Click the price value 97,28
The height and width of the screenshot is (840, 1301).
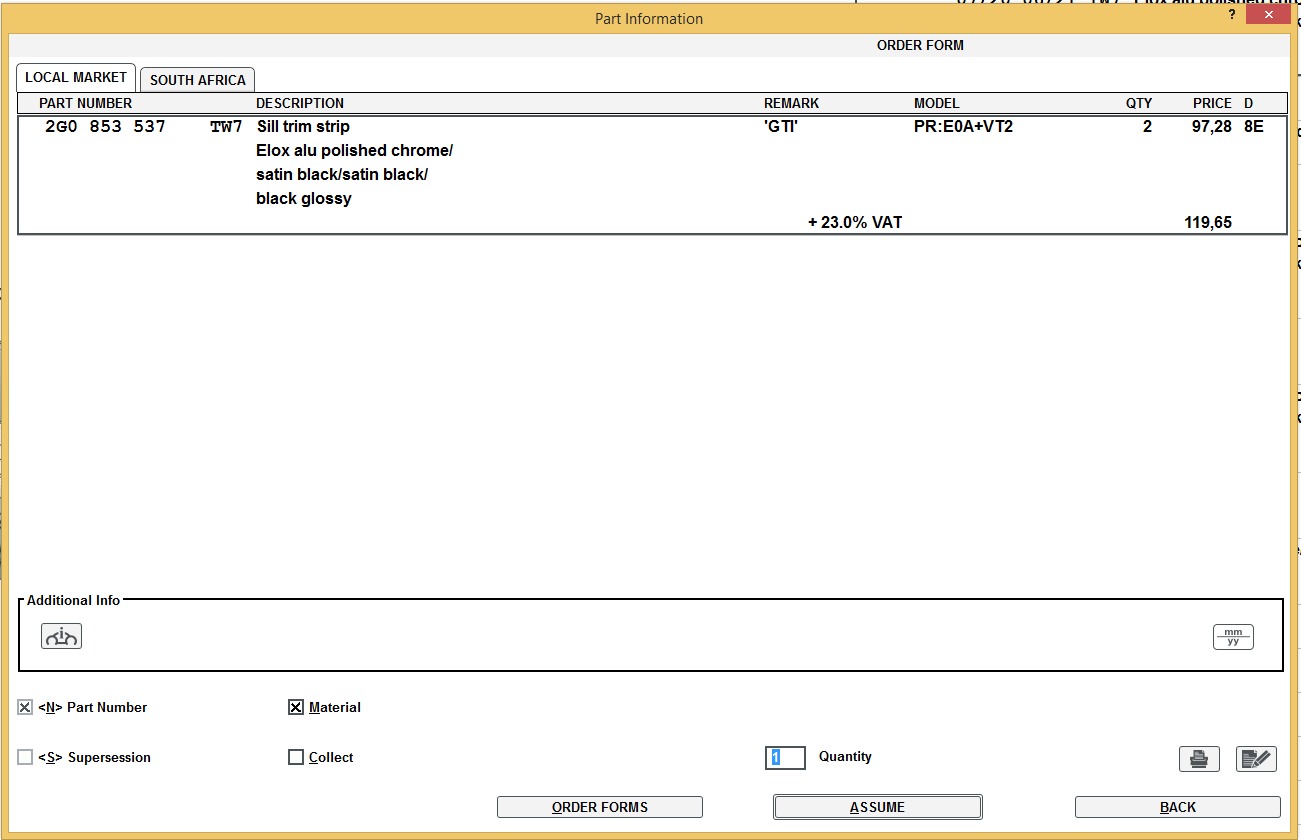(x=1211, y=127)
